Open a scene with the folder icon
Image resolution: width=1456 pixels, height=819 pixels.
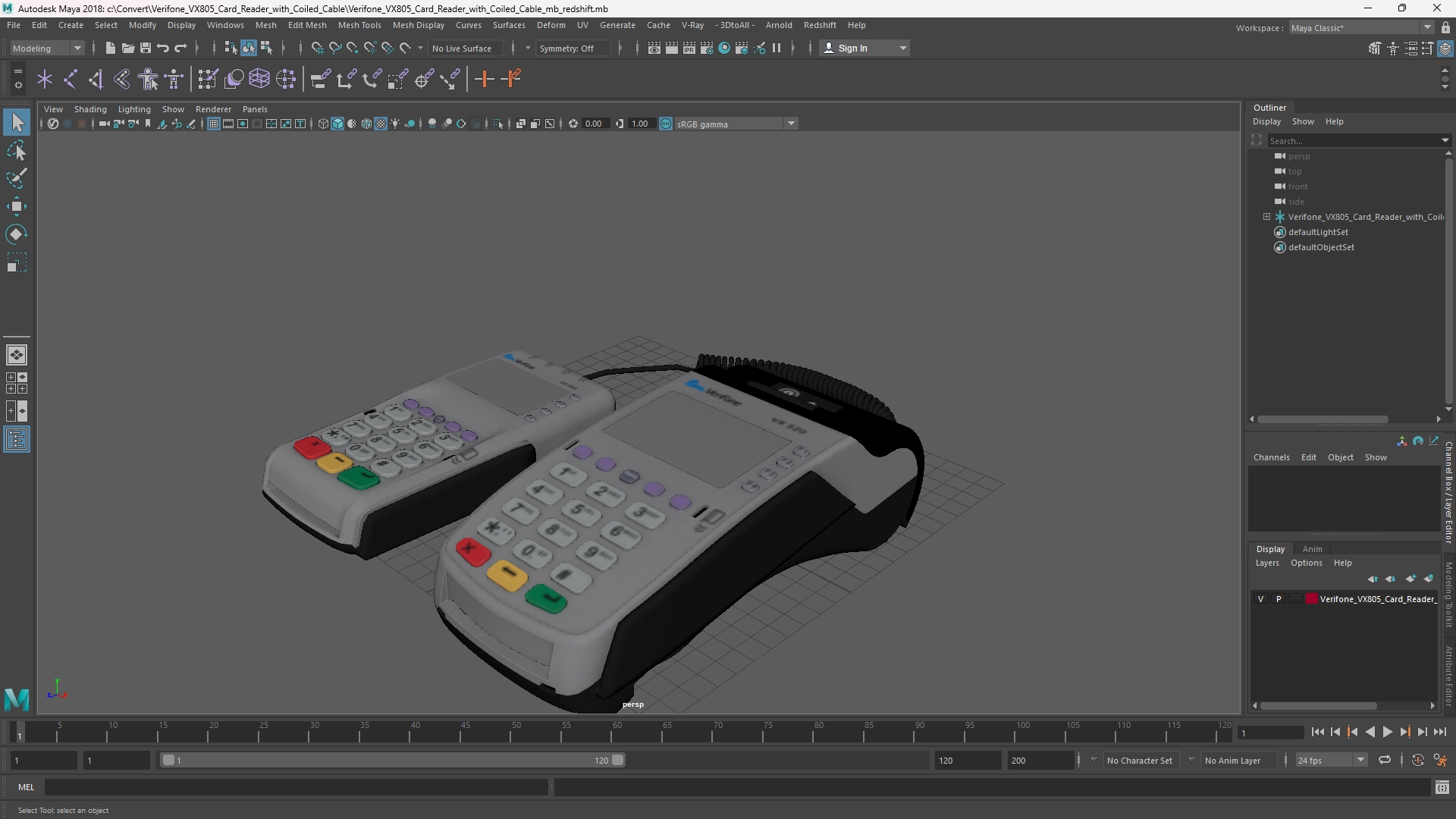(x=128, y=48)
